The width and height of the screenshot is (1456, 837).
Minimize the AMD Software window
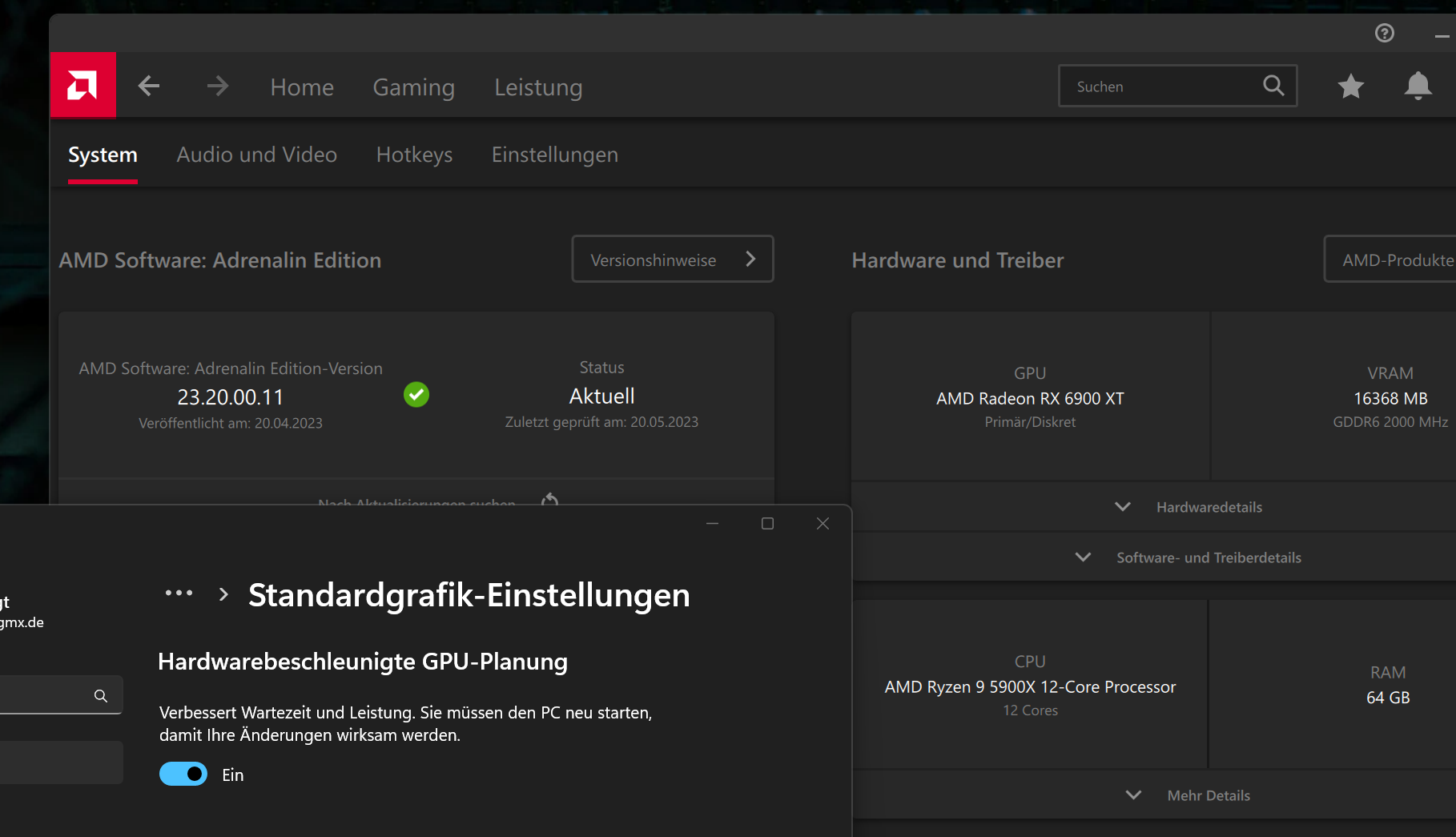[1442, 36]
